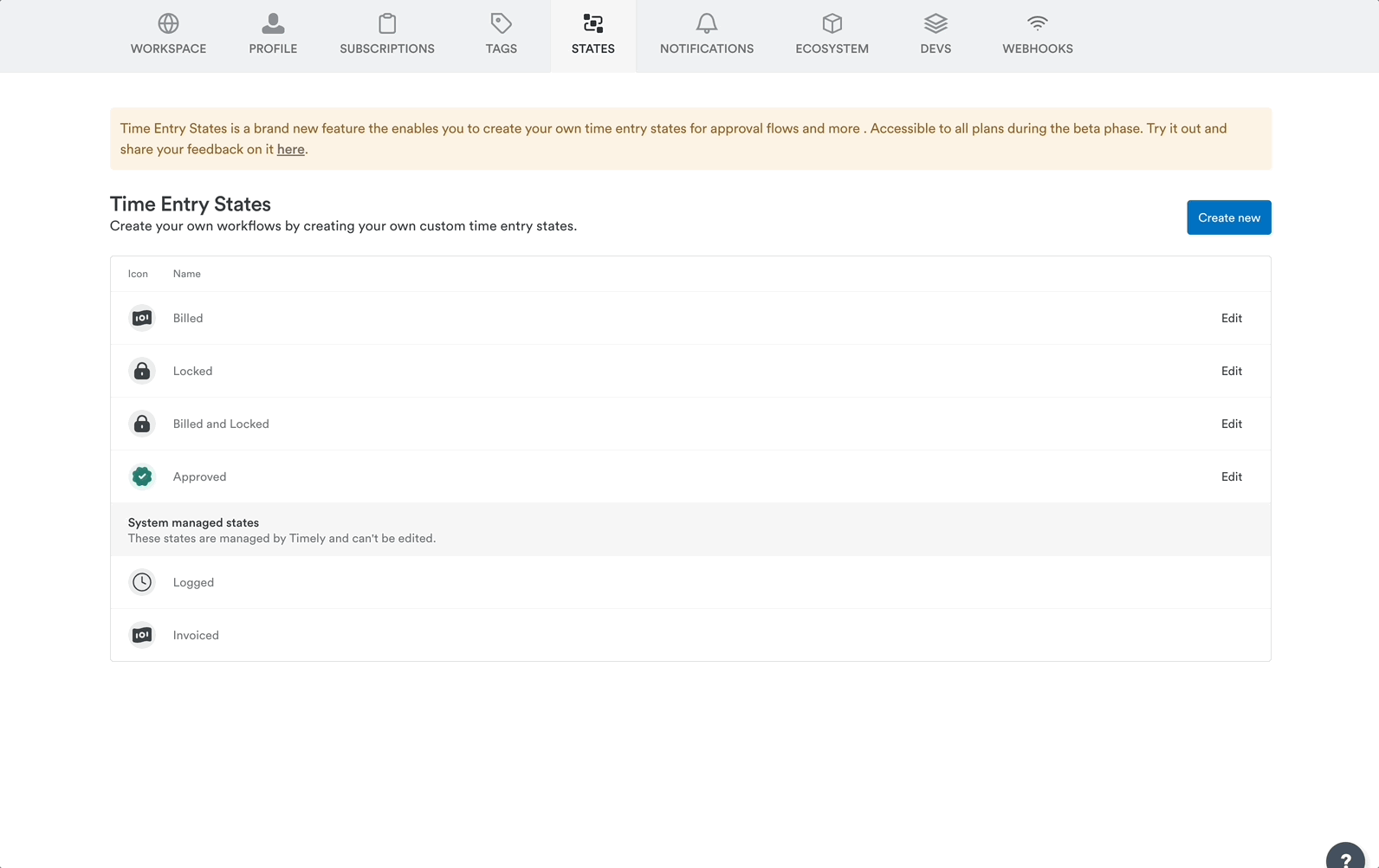Click the Billed state money icon
The height and width of the screenshot is (868, 1379).
click(142, 318)
